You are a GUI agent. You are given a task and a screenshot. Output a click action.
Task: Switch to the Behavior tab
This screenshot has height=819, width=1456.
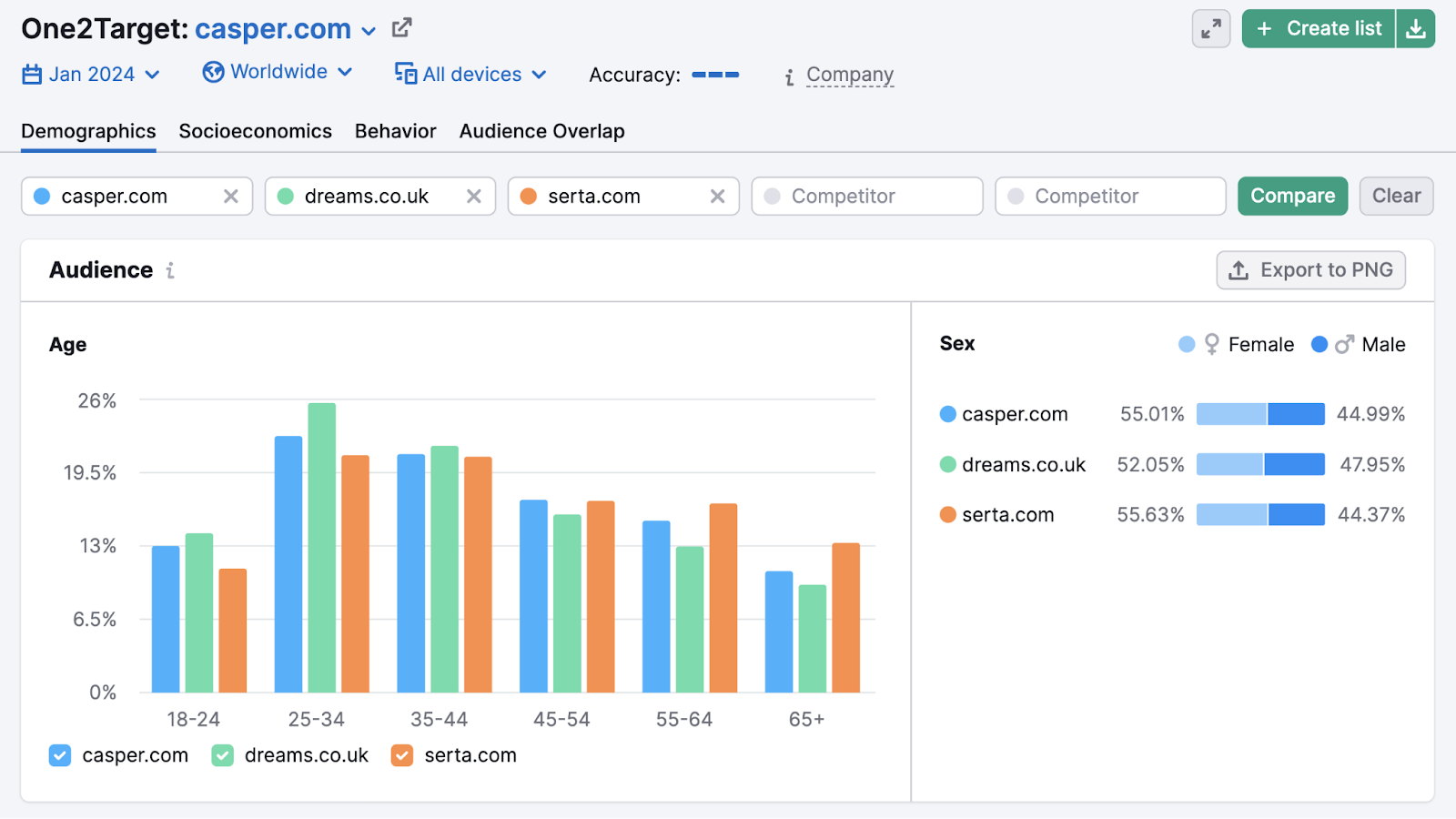pos(395,131)
